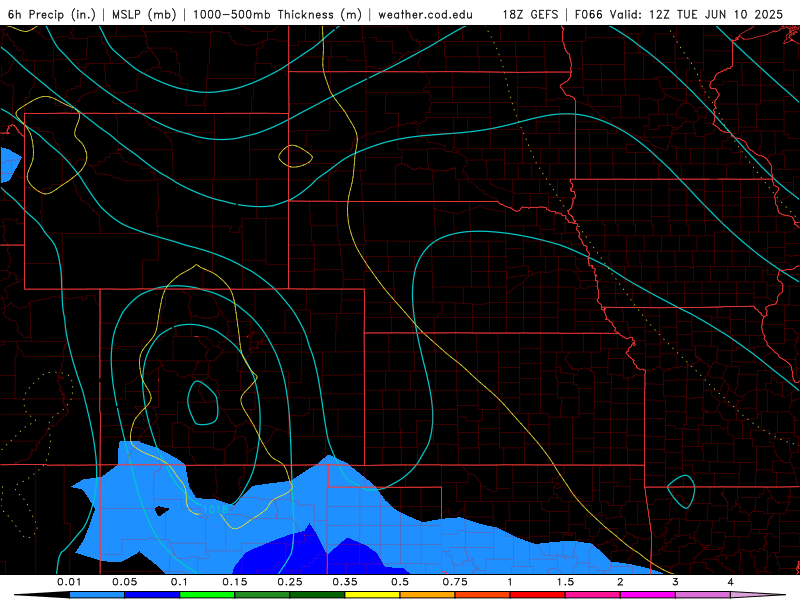800x600 pixels.
Task: Select the red 1–1.5 legend swatch
Action: pyautogui.click(x=538, y=595)
